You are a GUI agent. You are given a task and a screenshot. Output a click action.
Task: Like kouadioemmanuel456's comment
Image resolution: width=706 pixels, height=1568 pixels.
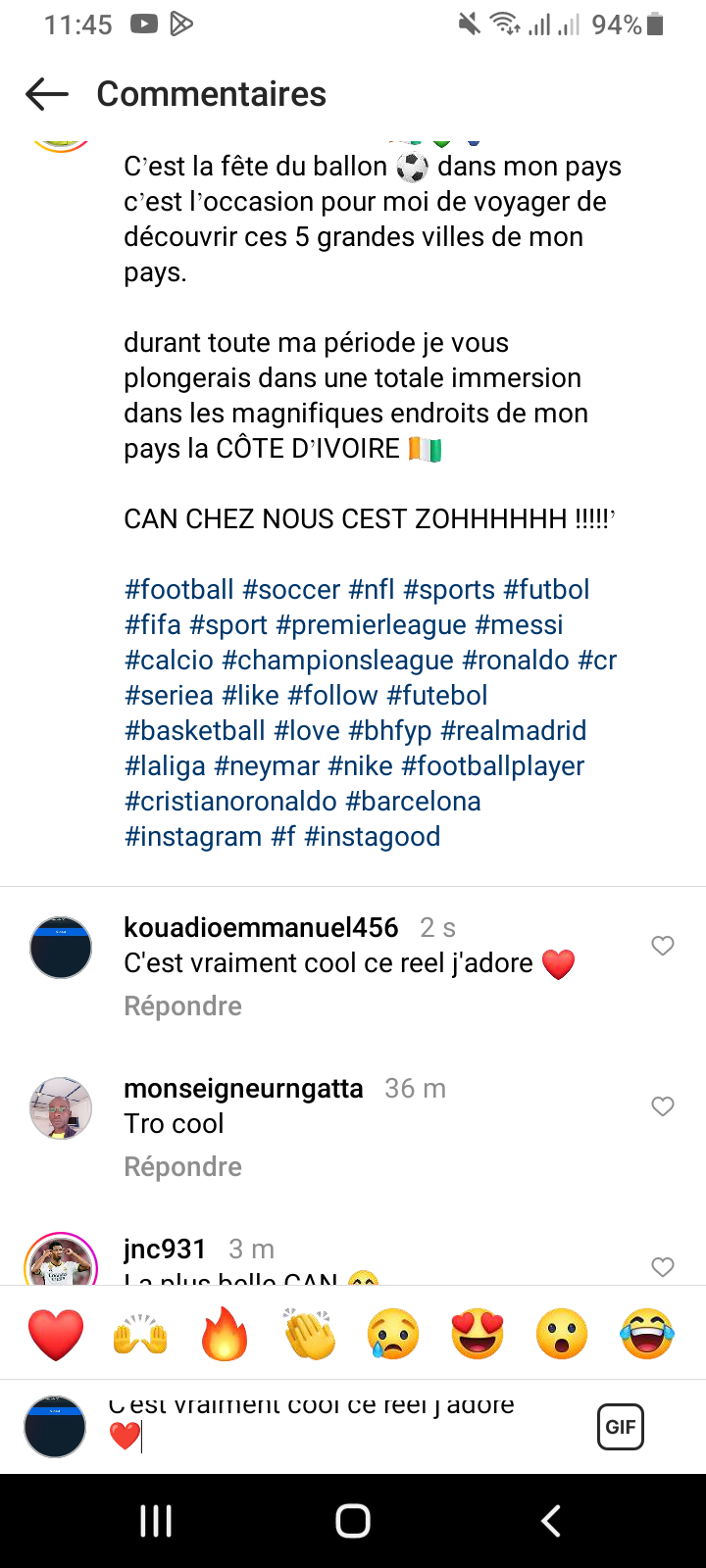(663, 946)
